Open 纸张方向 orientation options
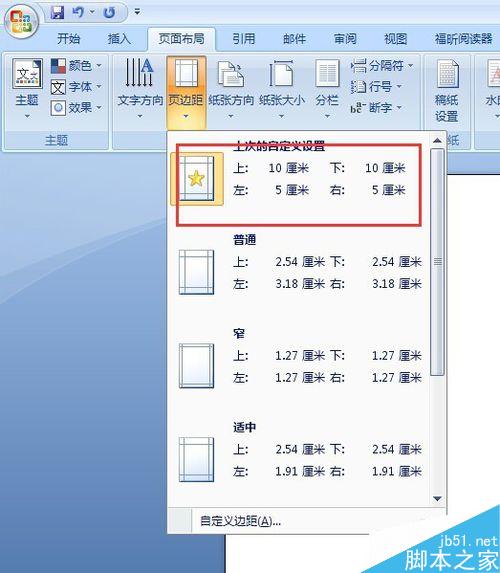This screenshot has height=573, width=500. tap(231, 89)
